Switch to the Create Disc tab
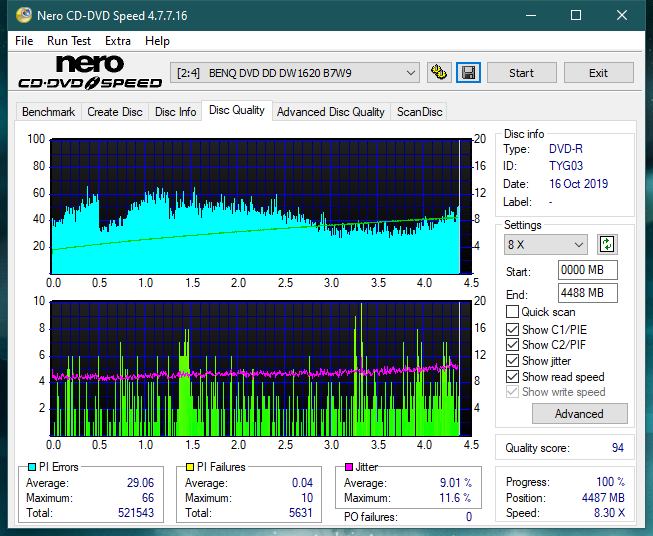This screenshot has height=536, width=653. (115, 112)
